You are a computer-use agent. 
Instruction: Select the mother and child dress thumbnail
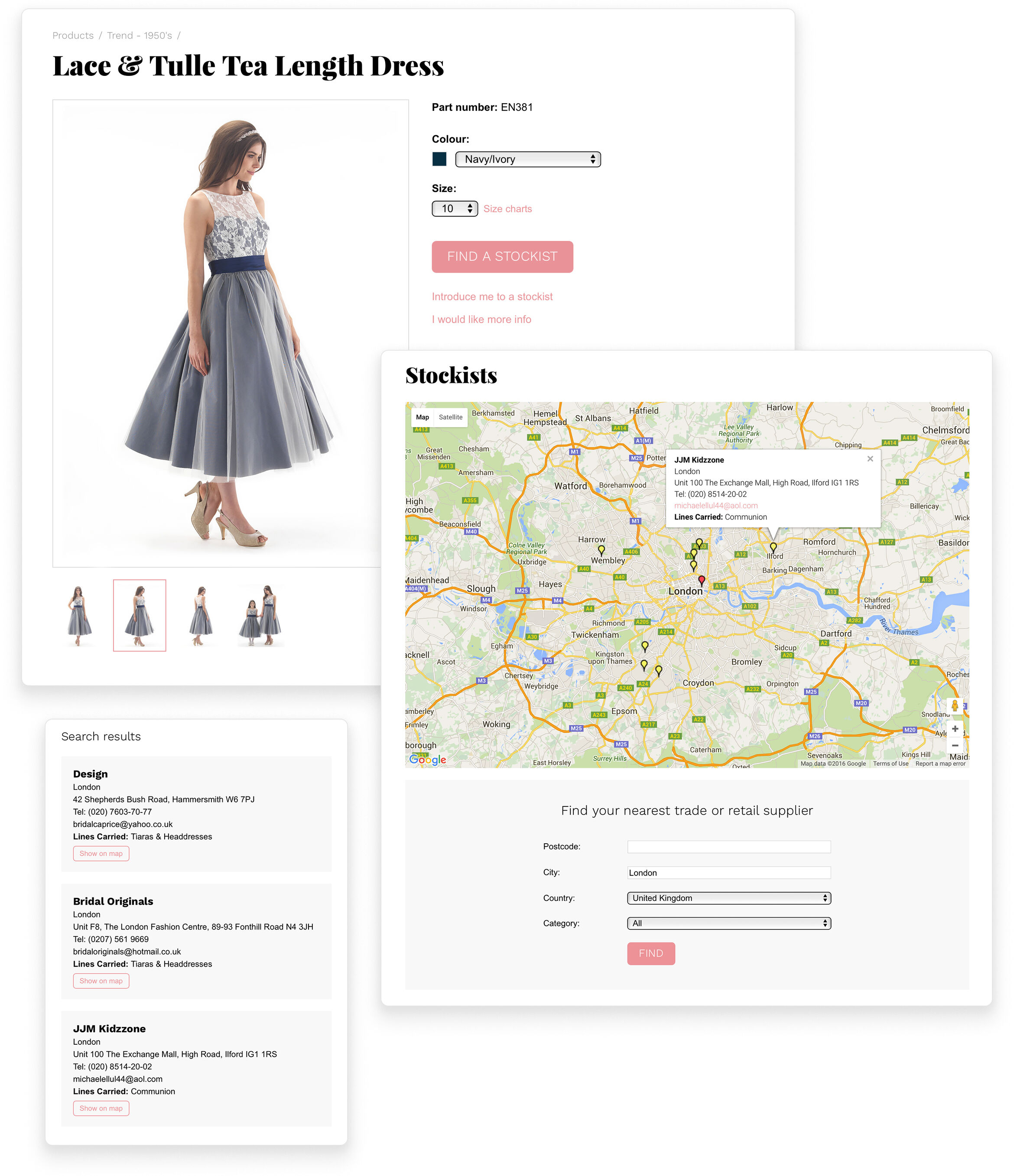[261, 615]
